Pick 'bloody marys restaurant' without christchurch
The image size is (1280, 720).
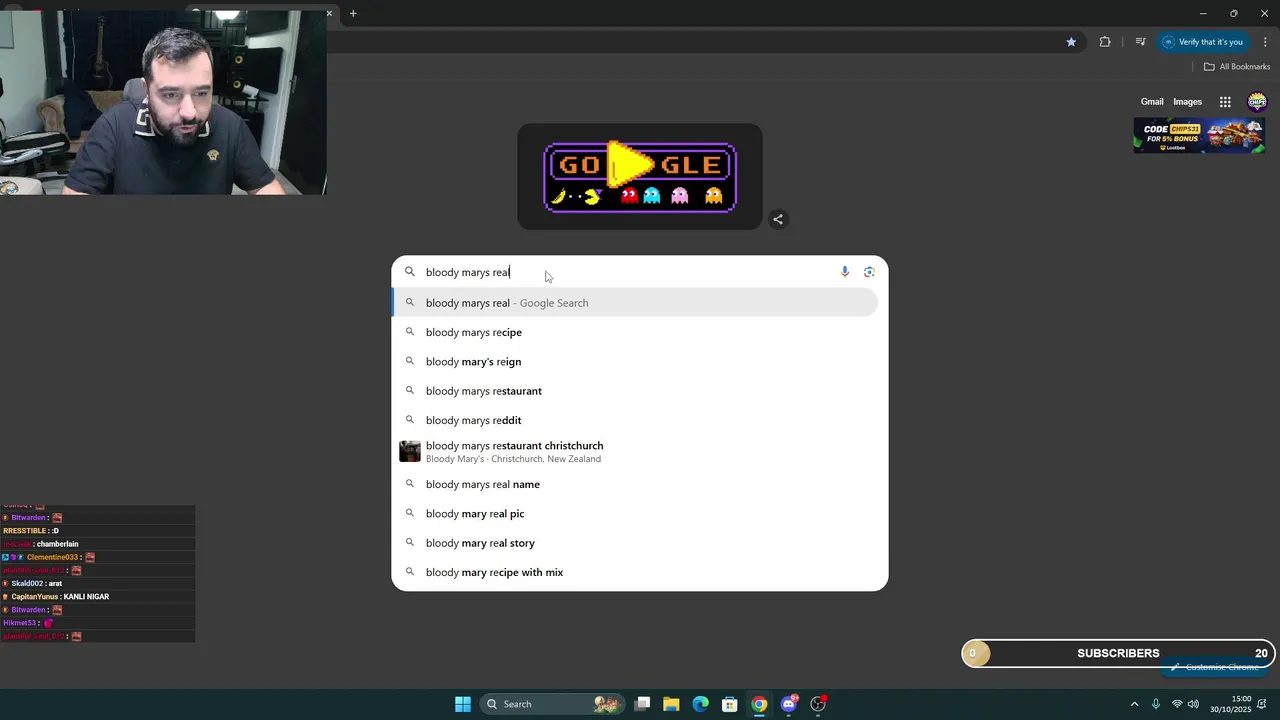click(x=635, y=391)
